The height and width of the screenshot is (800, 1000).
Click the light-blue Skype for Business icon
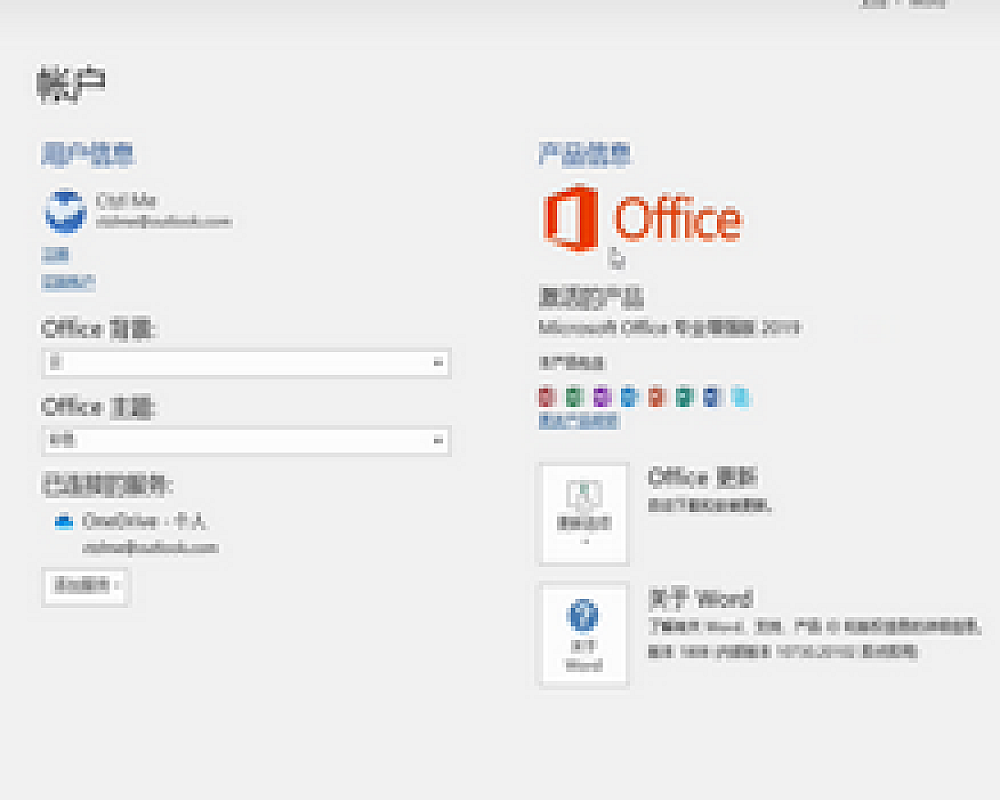point(739,397)
